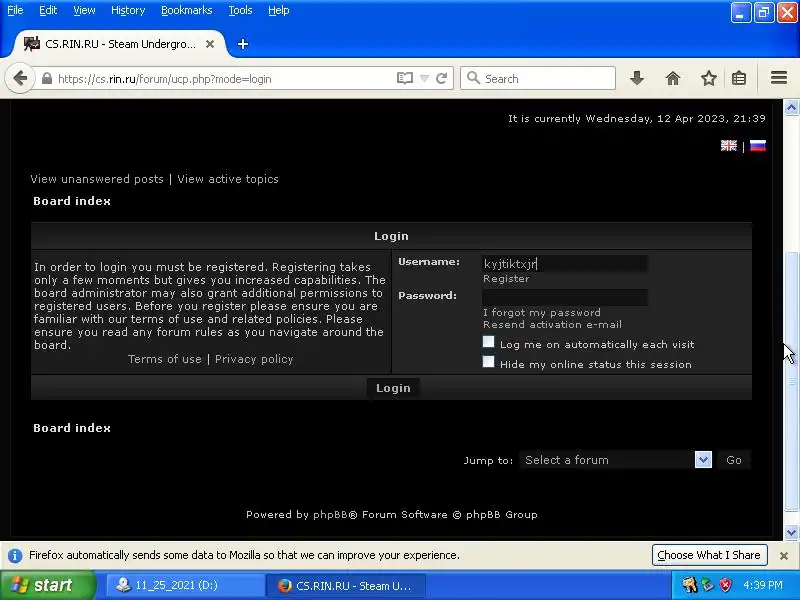The width and height of the screenshot is (800, 600).
Task: Open the History menu
Action: [x=128, y=10]
